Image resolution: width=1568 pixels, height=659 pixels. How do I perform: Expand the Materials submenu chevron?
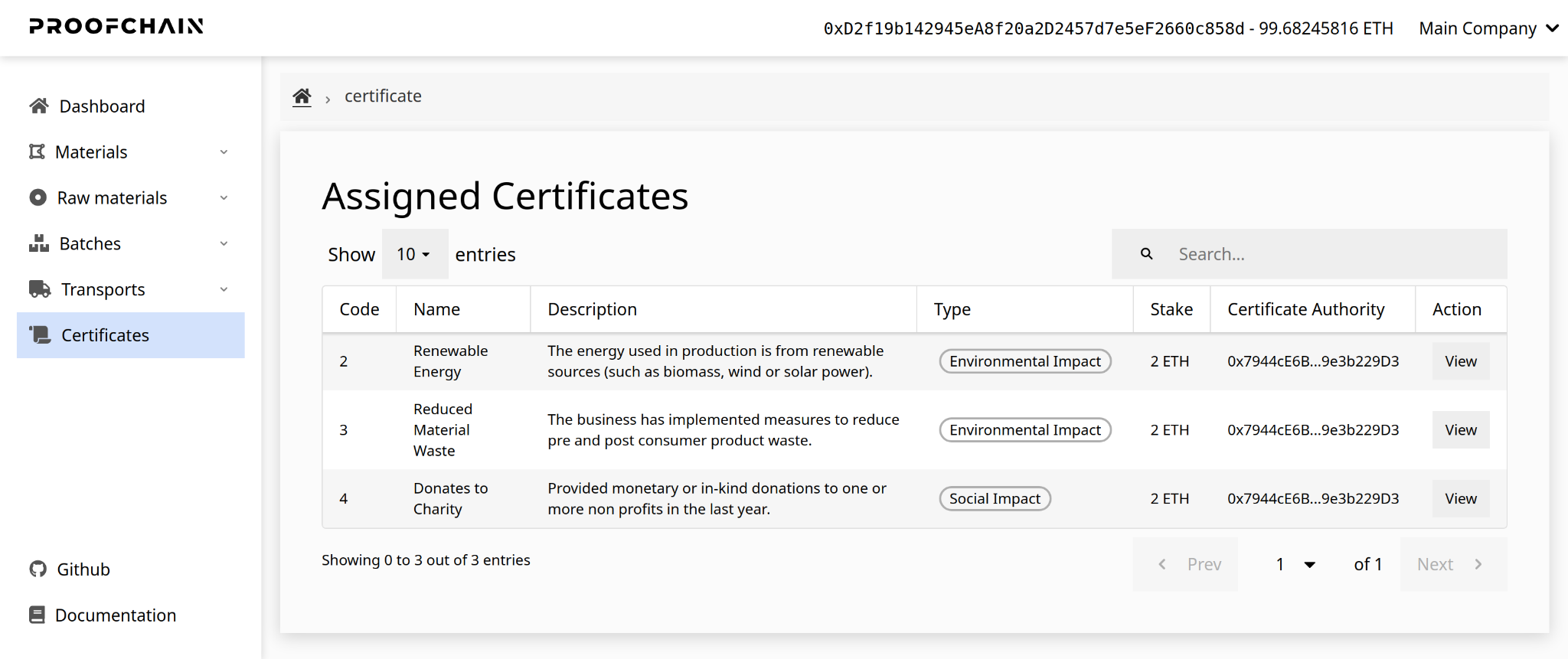(x=224, y=152)
